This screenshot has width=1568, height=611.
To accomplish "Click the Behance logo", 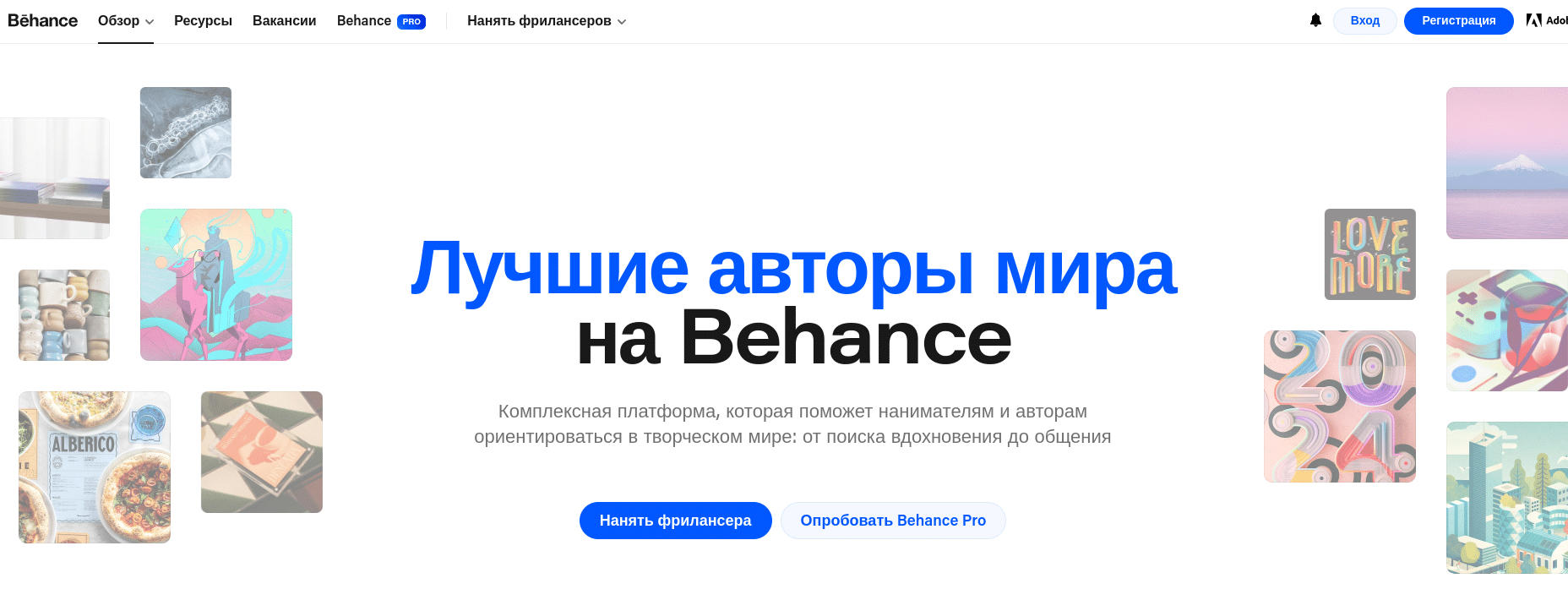I will (x=42, y=21).
